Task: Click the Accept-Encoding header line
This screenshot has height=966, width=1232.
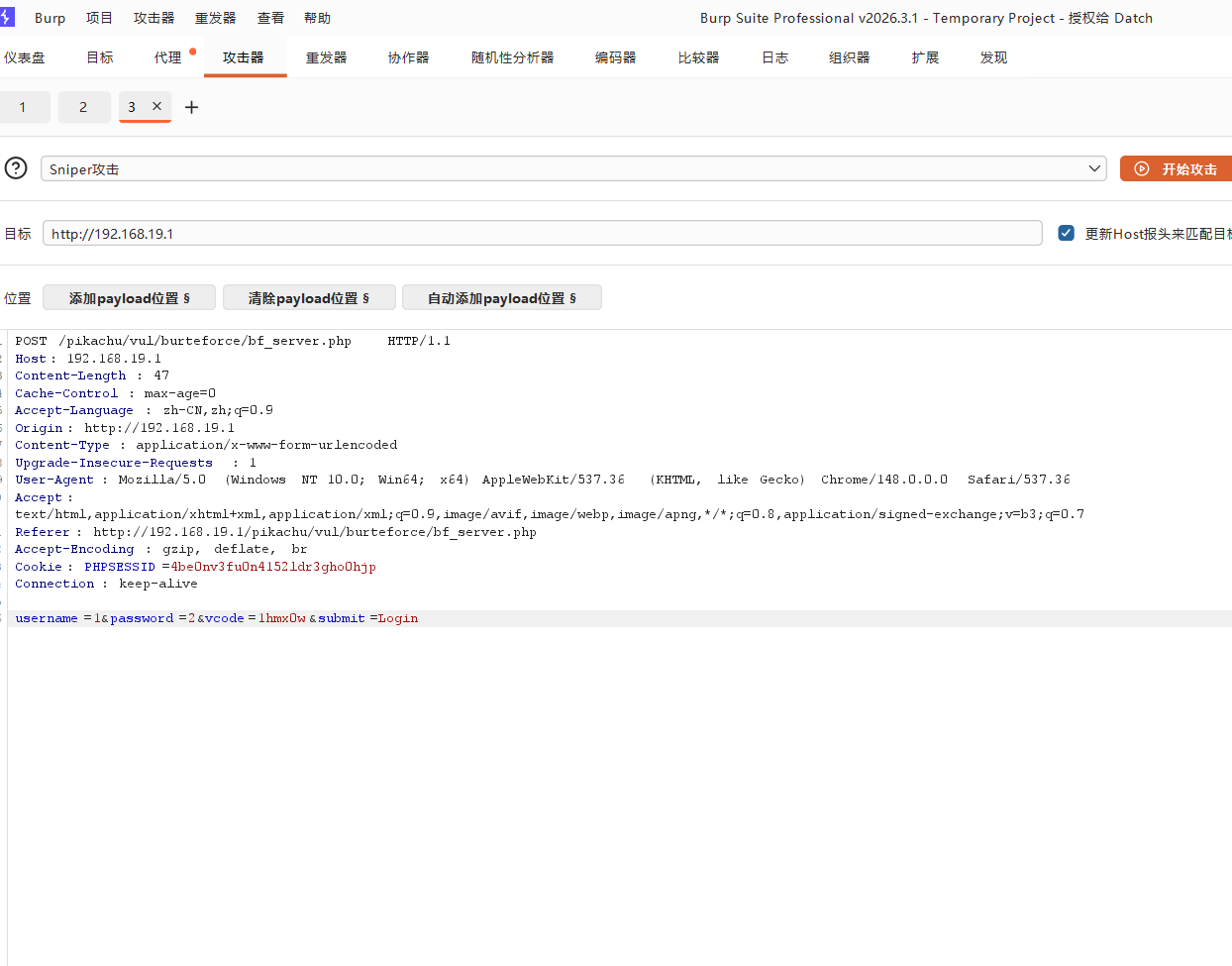Action: (161, 549)
